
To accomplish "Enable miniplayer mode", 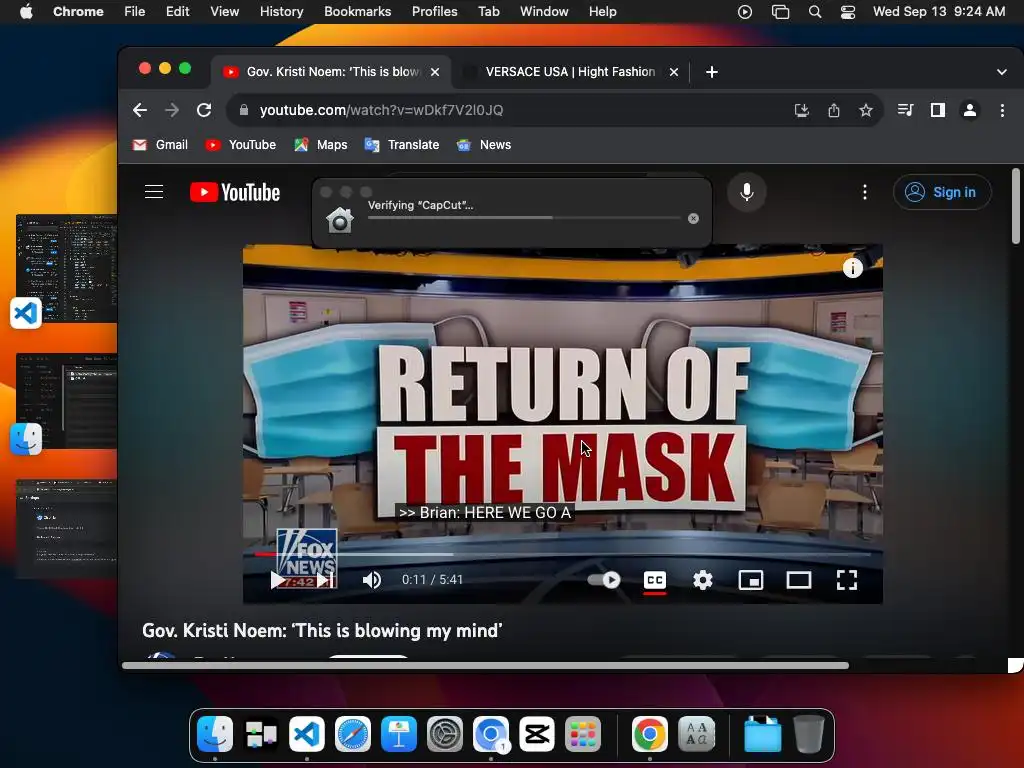I will [750, 580].
